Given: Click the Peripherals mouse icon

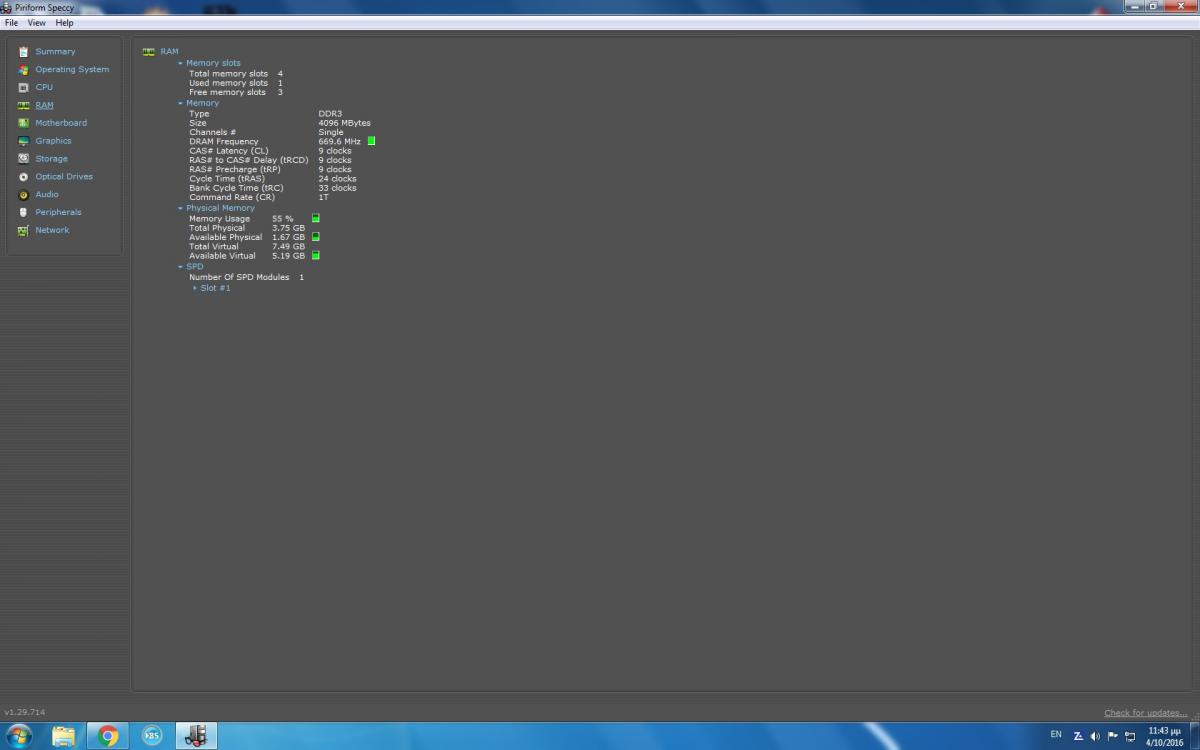Looking at the screenshot, I should [24, 212].
